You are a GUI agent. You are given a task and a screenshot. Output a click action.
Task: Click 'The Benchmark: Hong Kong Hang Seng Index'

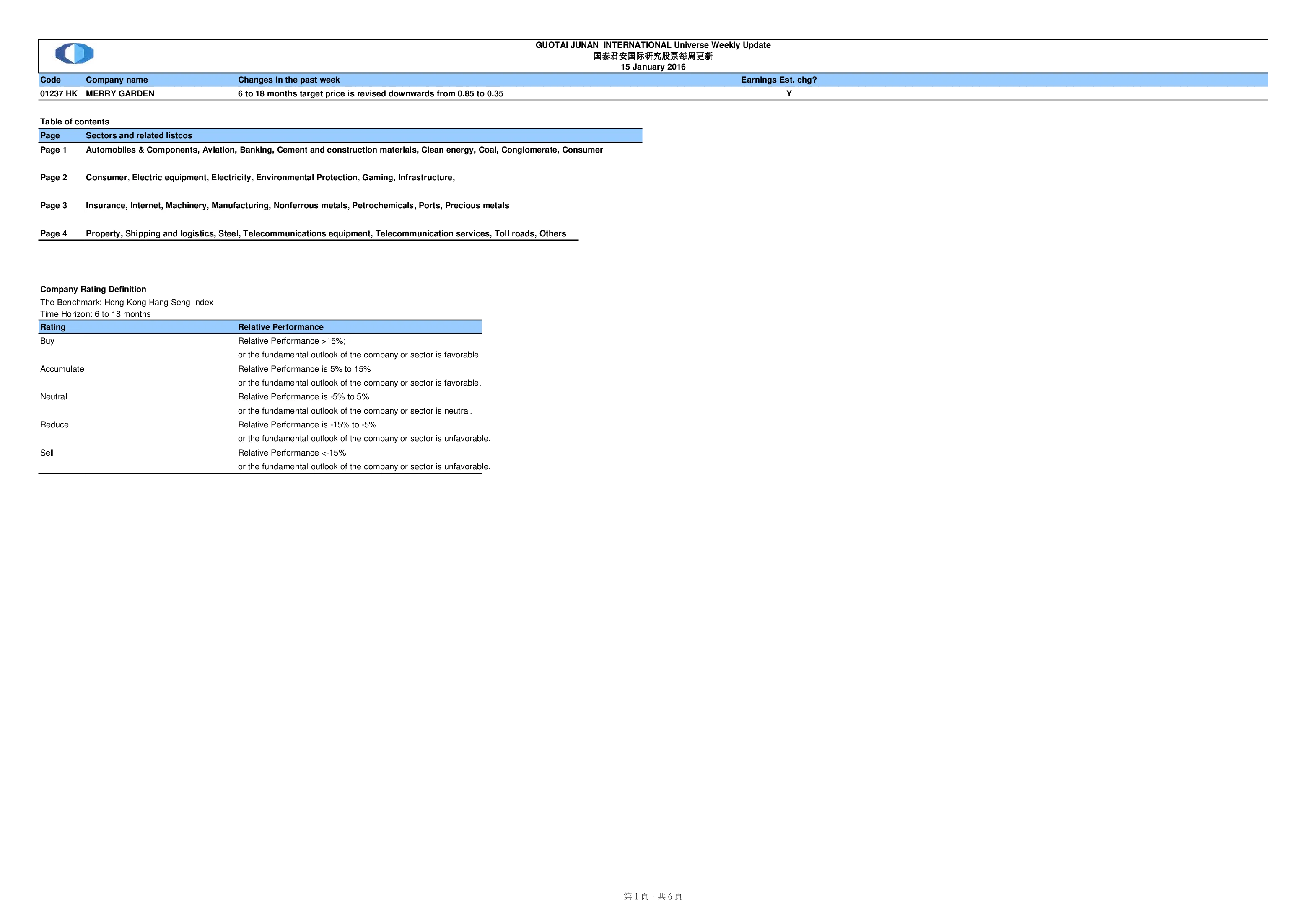click(126, 302)
